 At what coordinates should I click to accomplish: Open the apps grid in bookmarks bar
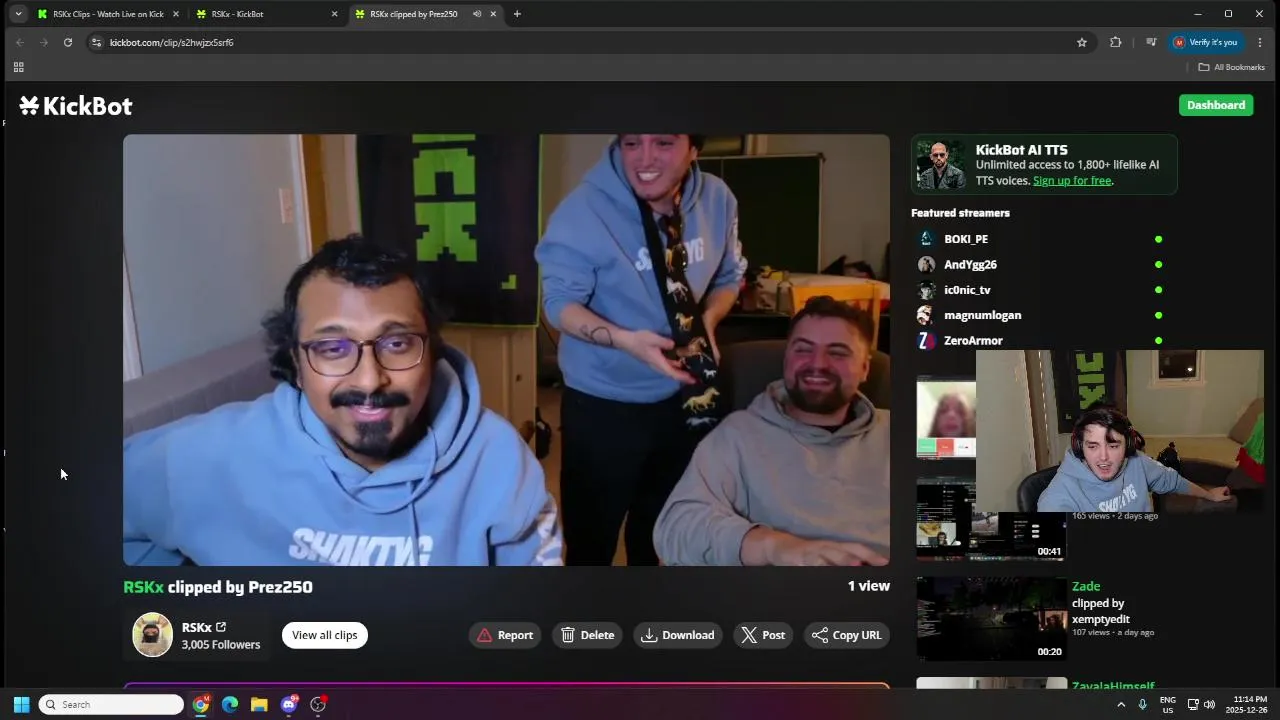click(18, 67)
